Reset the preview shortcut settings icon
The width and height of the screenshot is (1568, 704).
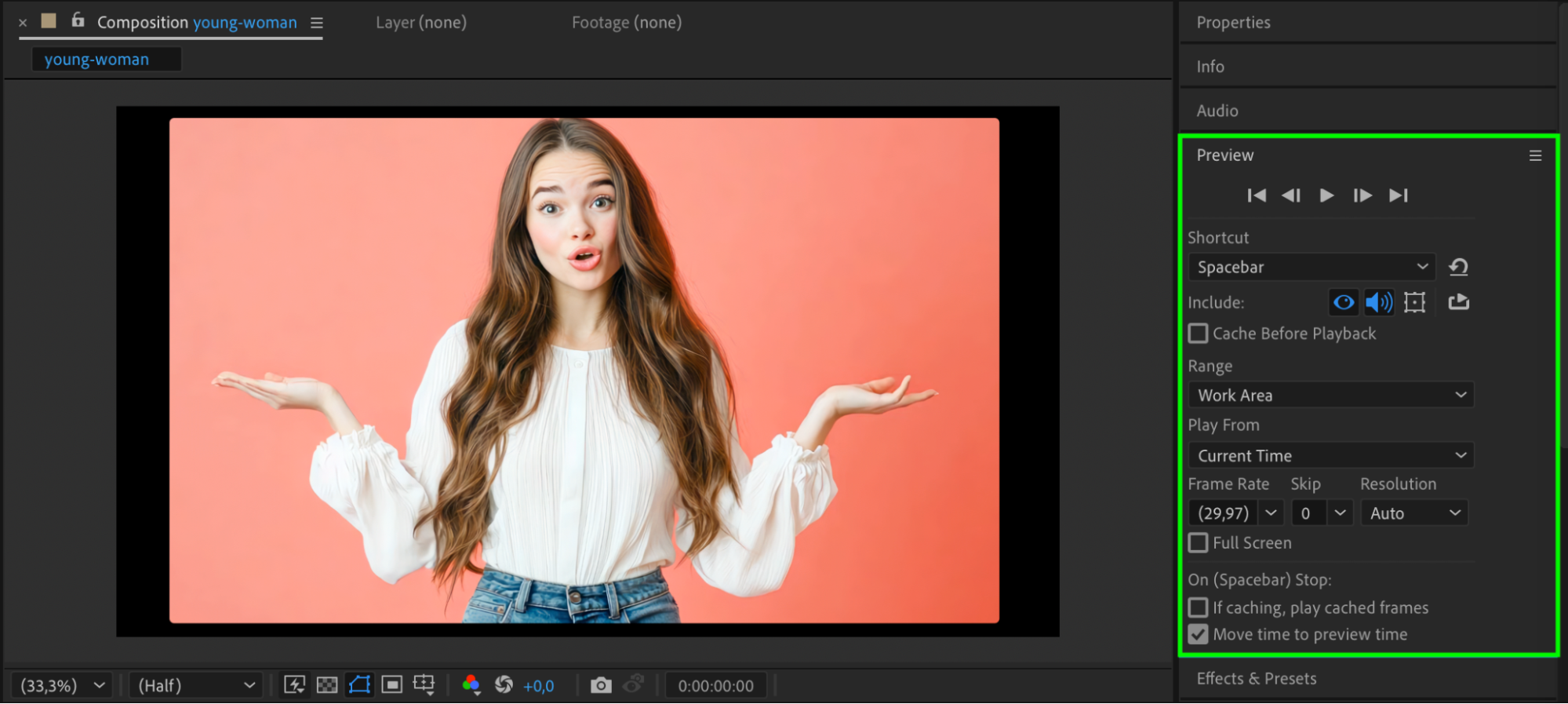1458,267
